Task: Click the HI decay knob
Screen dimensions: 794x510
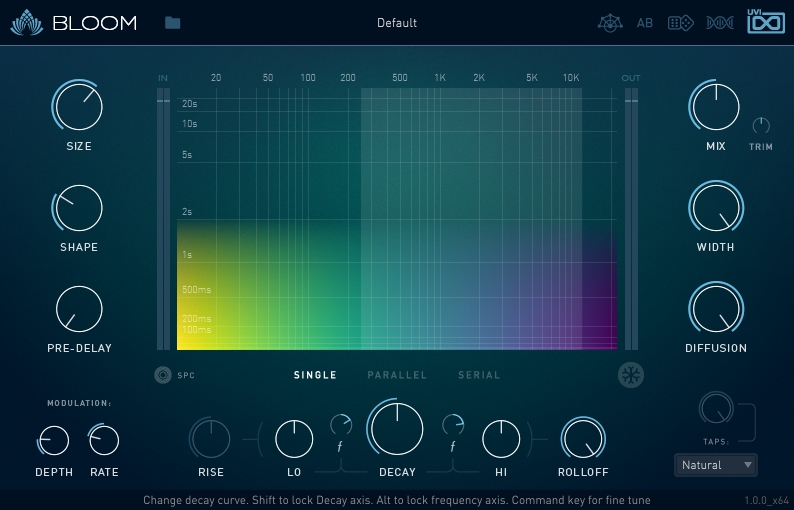Action: [501, 439]
